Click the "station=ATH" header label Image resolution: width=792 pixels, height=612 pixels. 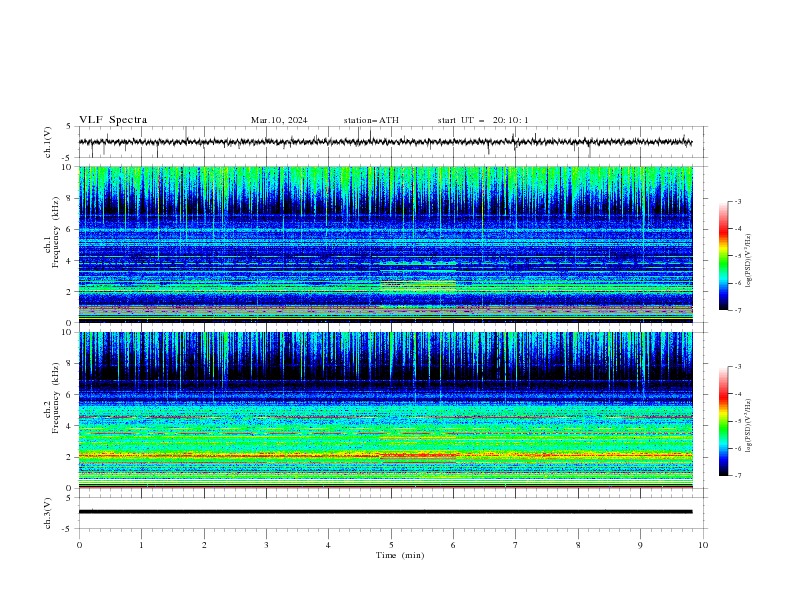371,120
